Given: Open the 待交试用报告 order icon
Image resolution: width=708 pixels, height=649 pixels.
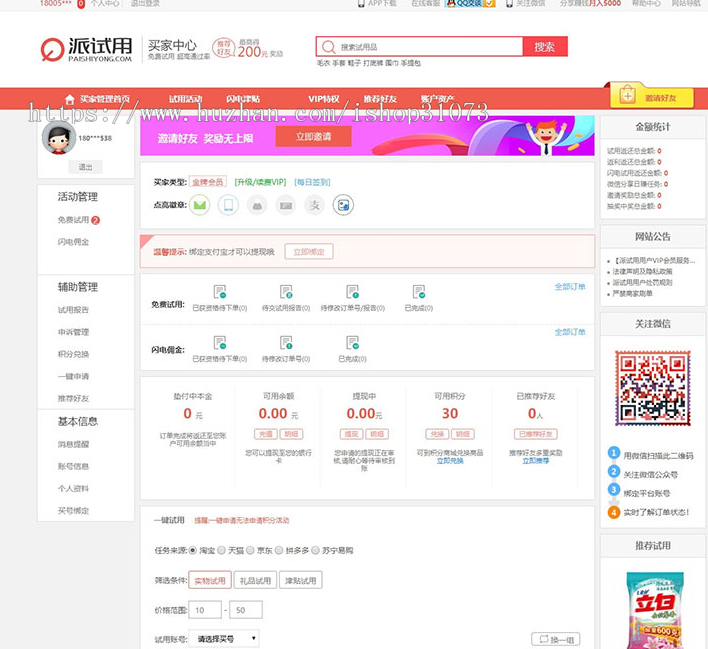Looking at the screenshot, I should (x=286, y=292).
